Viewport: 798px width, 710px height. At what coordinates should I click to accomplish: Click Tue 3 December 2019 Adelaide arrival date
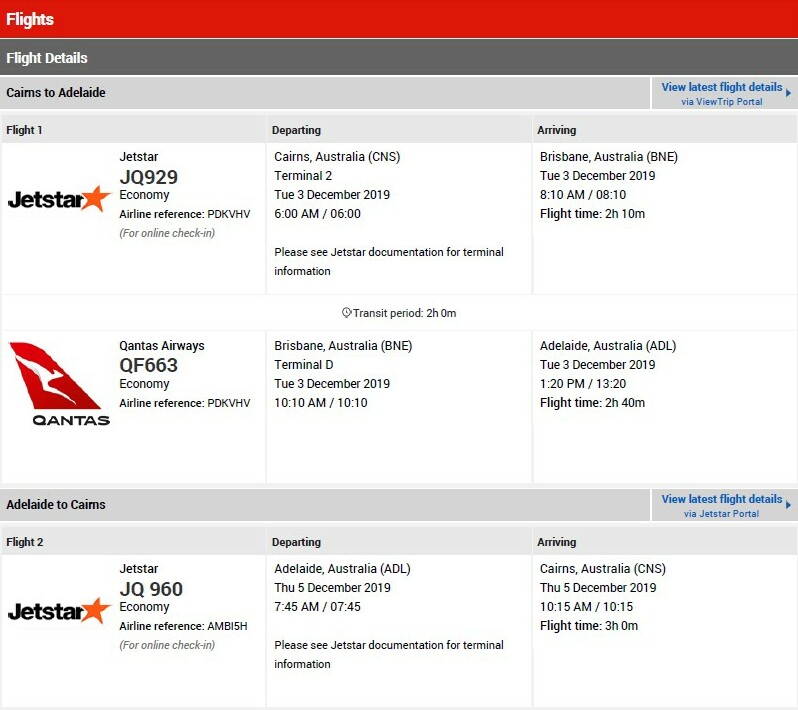(x=597, y=365)
